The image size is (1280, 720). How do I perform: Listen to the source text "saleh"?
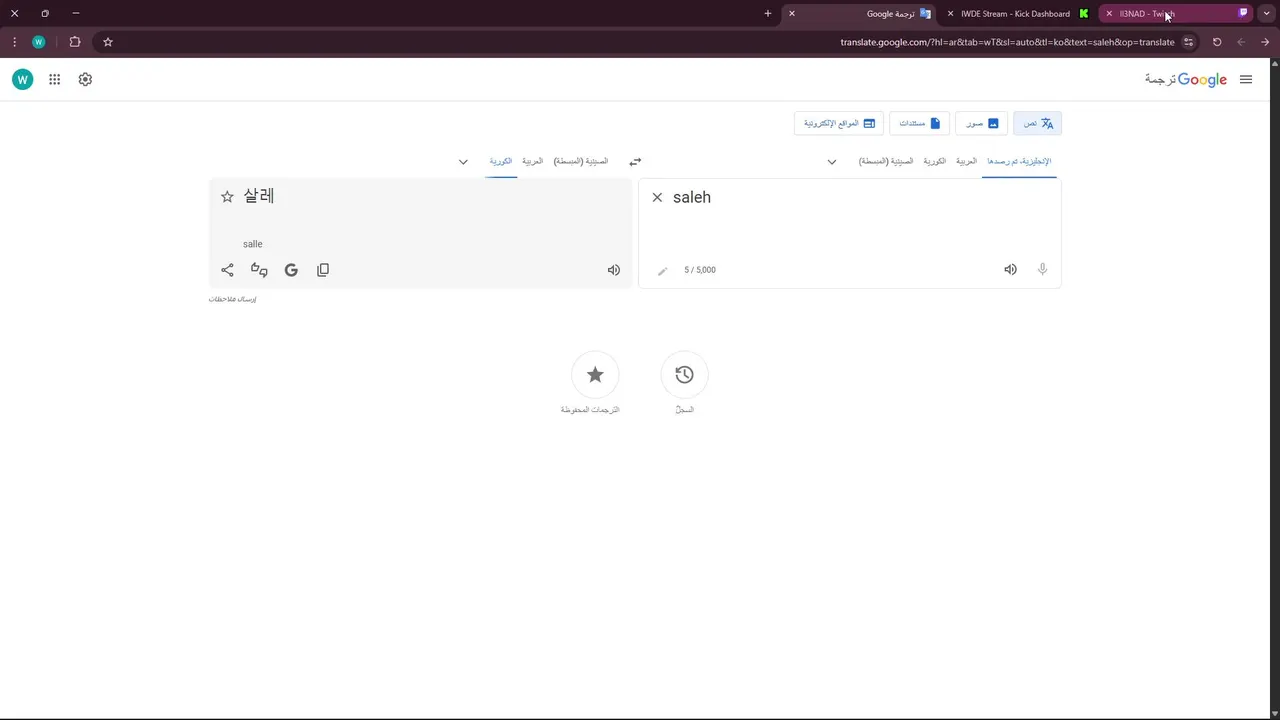click(x=1010, y=270)
